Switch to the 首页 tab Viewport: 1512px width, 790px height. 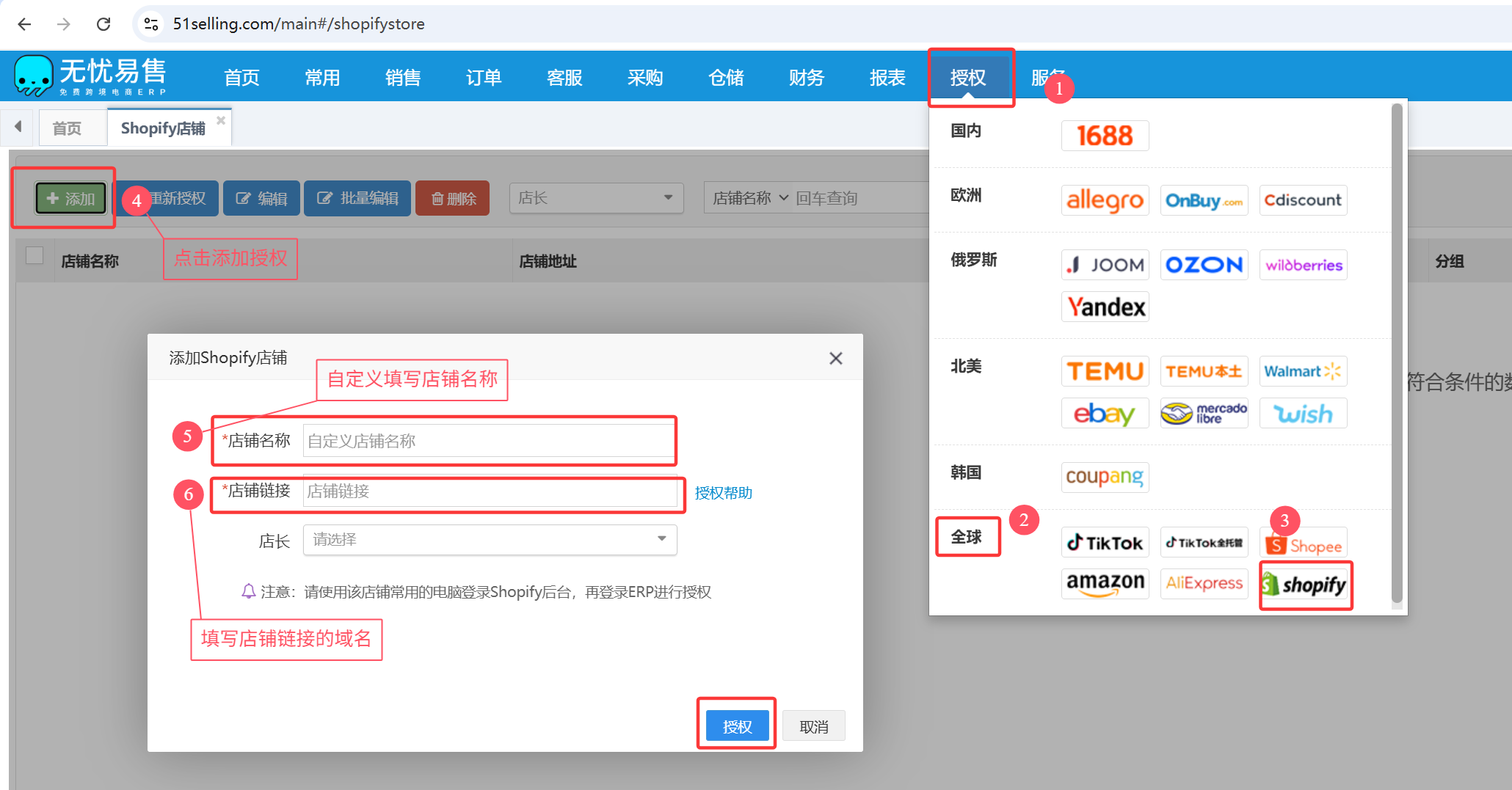(67, 128)
